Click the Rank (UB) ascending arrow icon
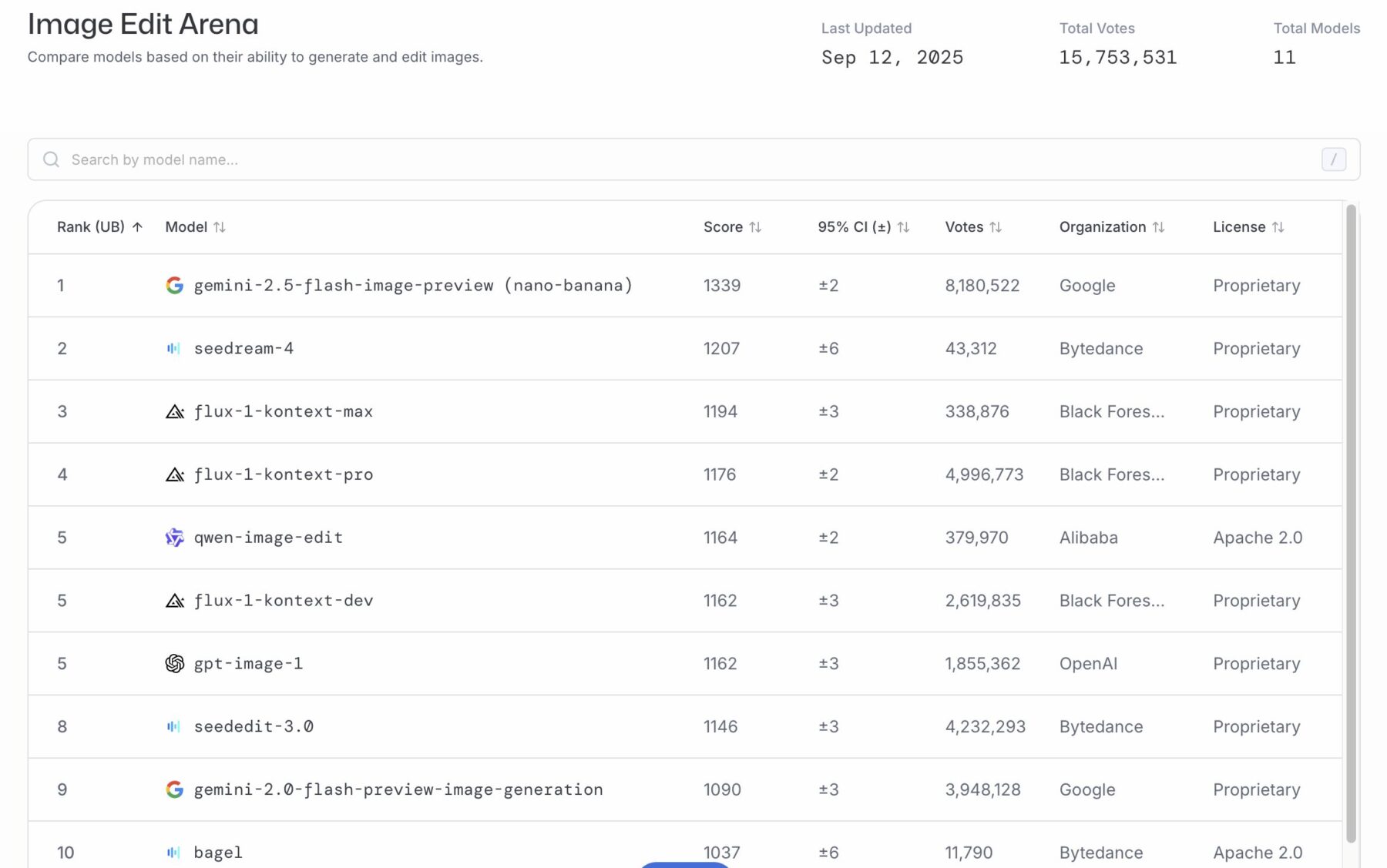Image resolution: width=1387 pixels, height=868 pixels. pos(137,226)
